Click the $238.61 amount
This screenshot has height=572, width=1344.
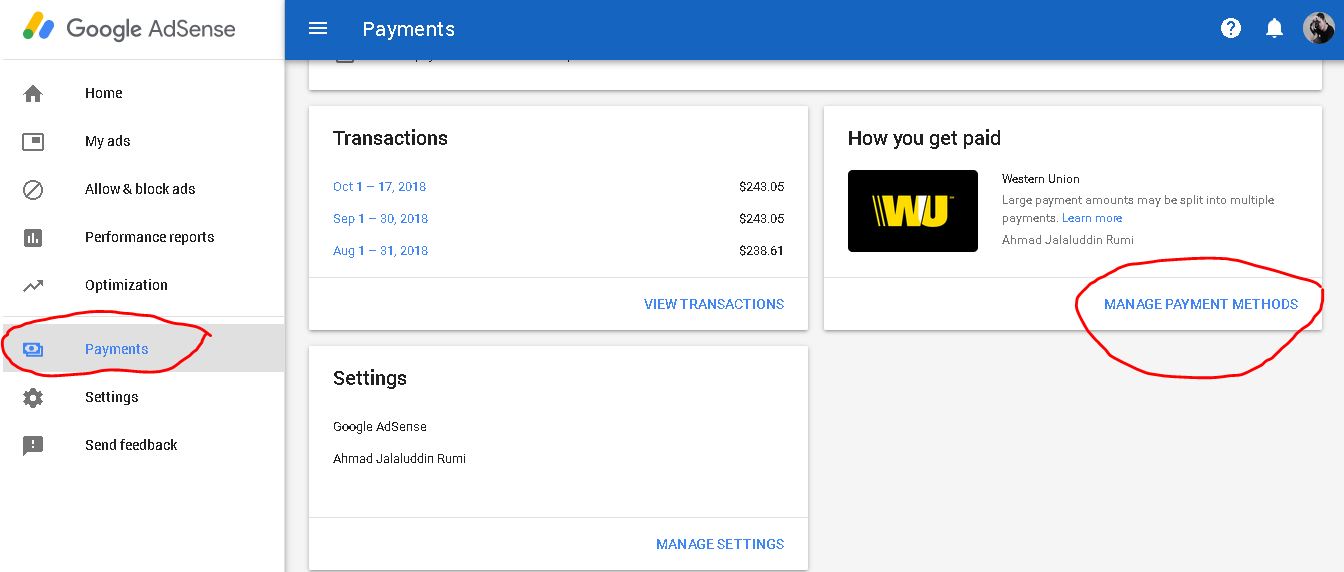pos(762,251)
